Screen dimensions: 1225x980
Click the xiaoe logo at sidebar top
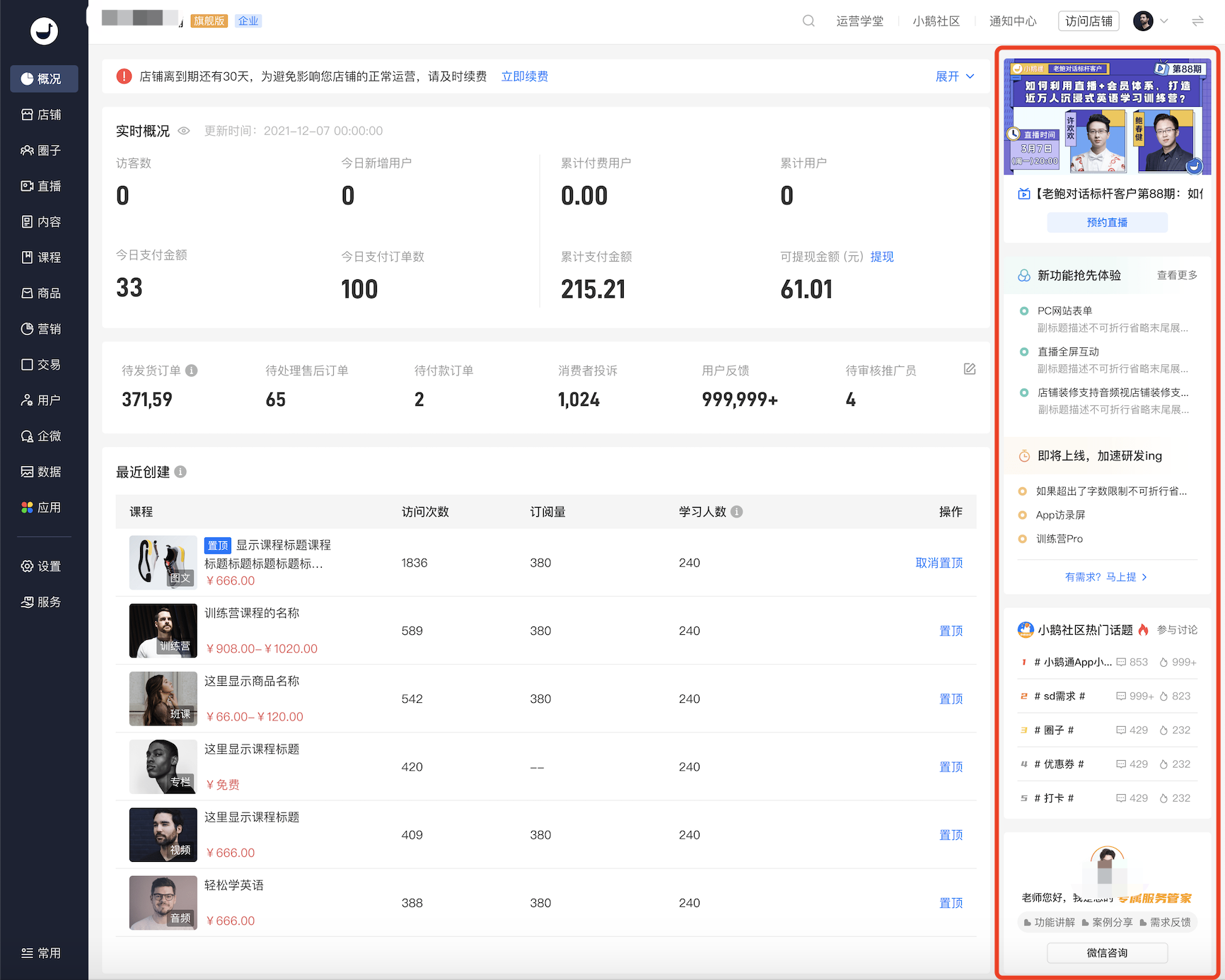(x=44, y=31)
